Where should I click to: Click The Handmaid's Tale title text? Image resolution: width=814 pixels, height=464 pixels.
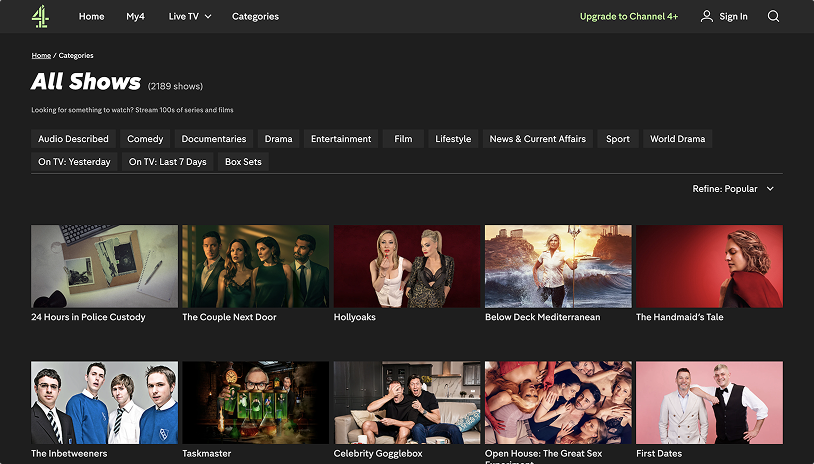(680, 317)
